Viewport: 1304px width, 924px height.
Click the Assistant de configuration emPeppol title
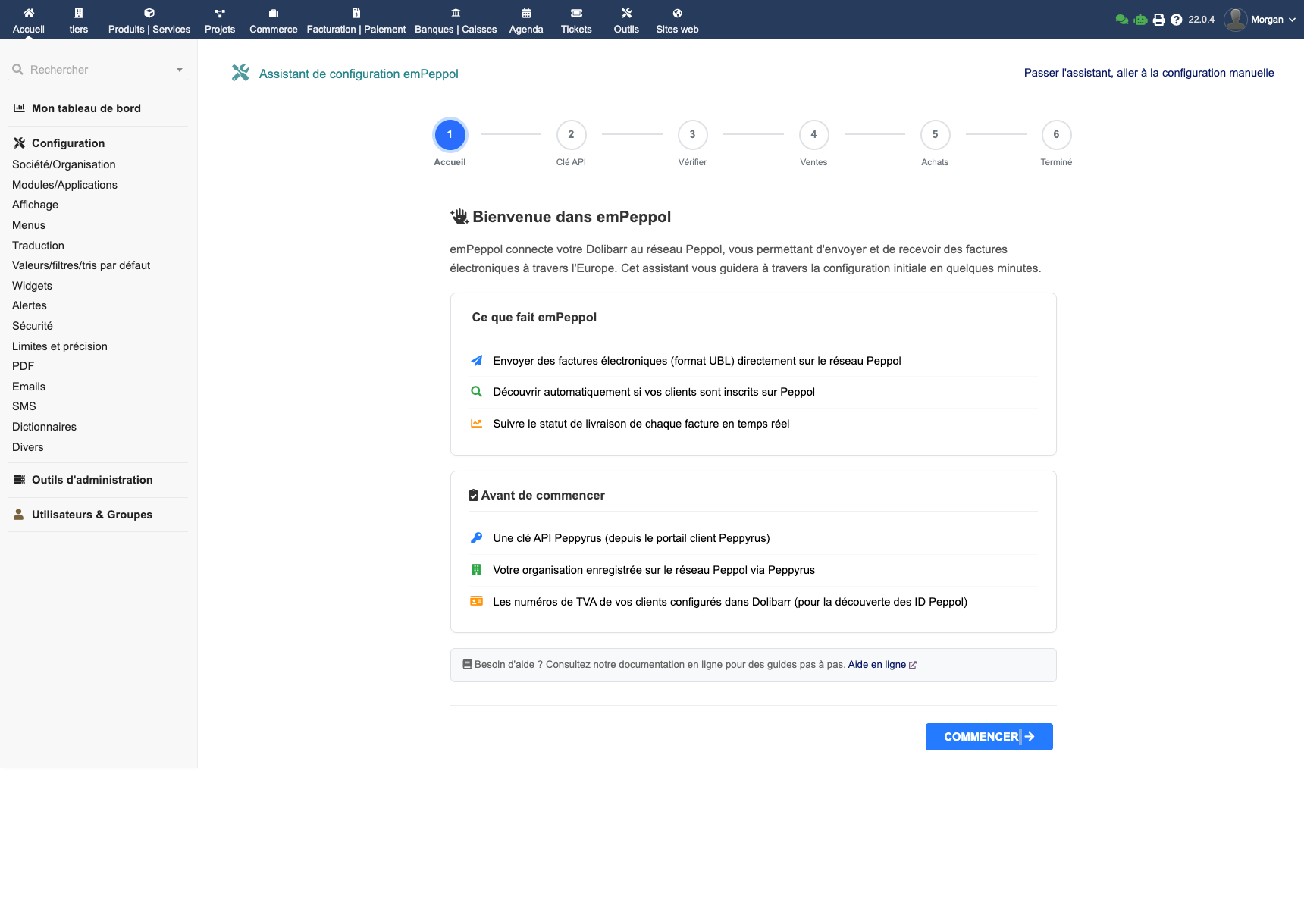click(359, 74)
